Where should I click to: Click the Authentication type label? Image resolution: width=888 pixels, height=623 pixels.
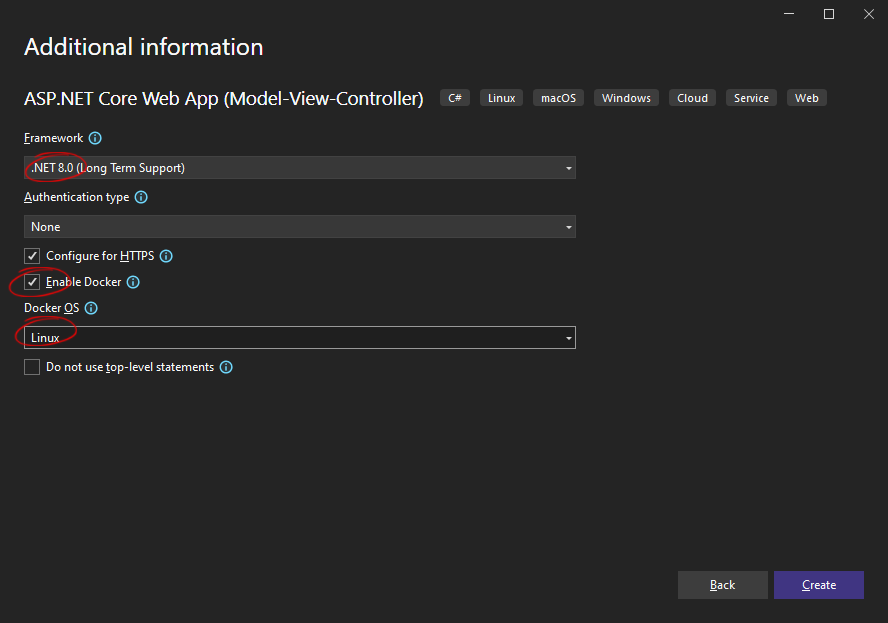click(x=76, y=197)
